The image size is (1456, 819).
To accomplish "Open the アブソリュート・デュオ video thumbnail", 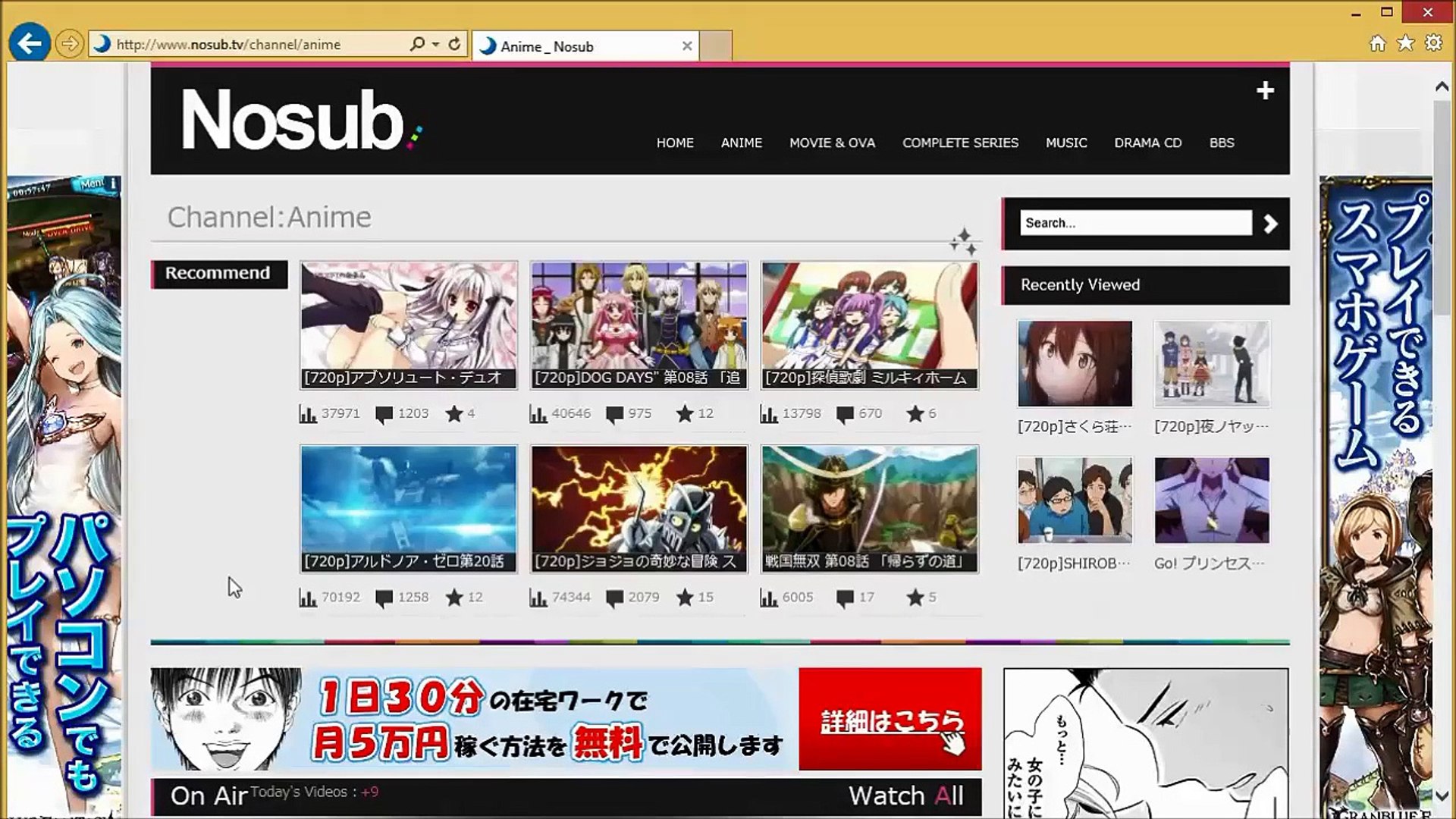I will click(x=409, y=325).
